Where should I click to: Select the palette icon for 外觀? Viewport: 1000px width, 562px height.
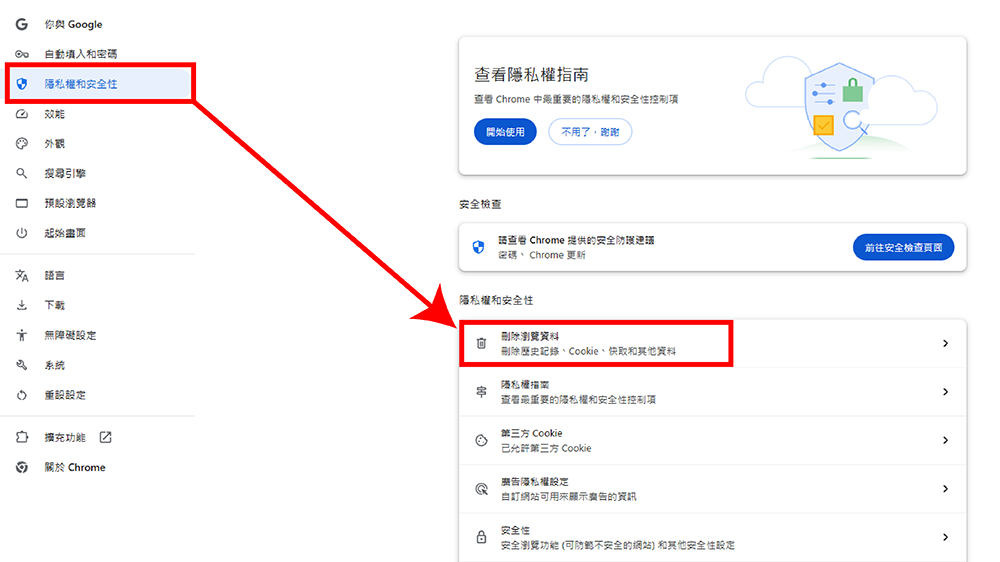point(21,144)
